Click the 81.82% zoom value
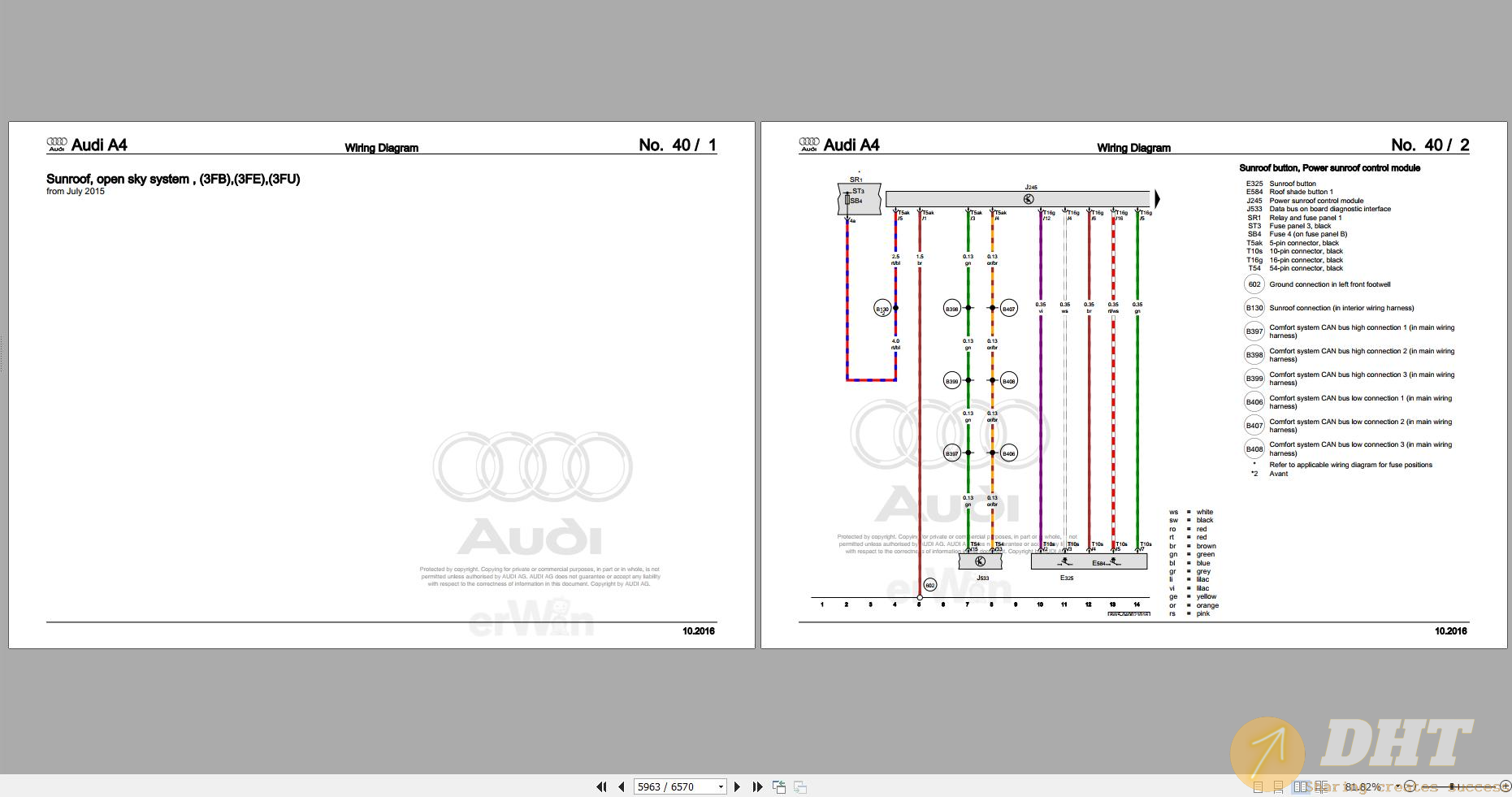The width and height of the screenshot is (1512, 797). click(1363, 786)
